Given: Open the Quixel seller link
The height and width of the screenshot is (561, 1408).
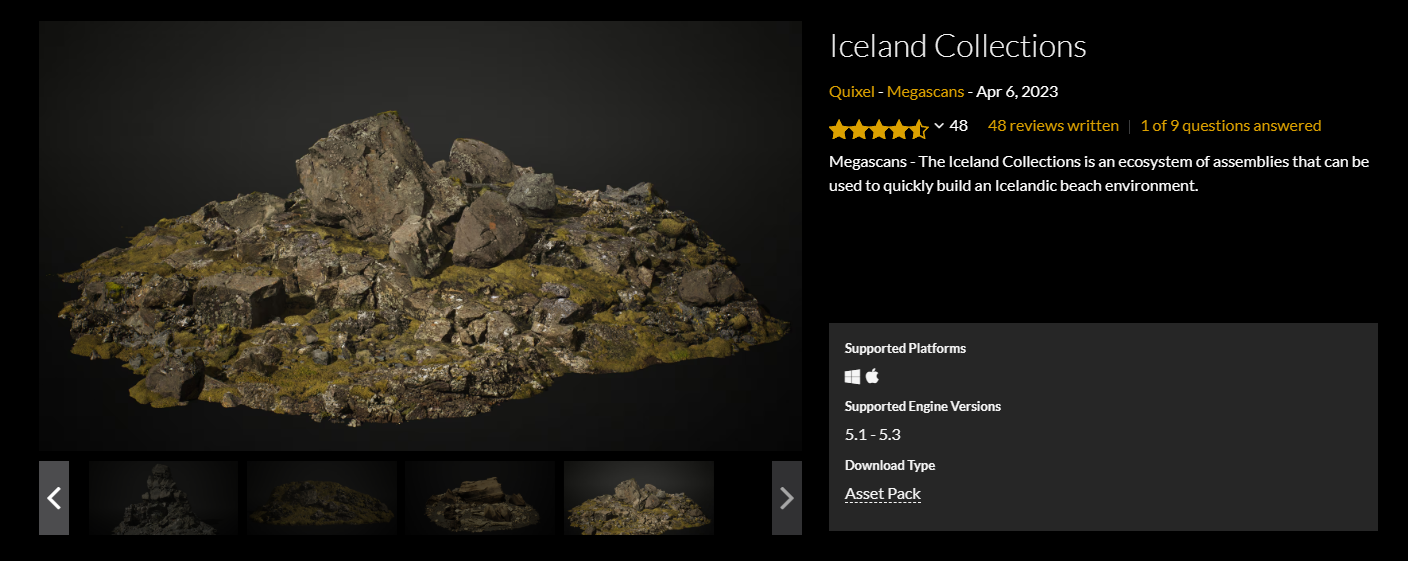Looking at the screenshot, I should (851, 92).
